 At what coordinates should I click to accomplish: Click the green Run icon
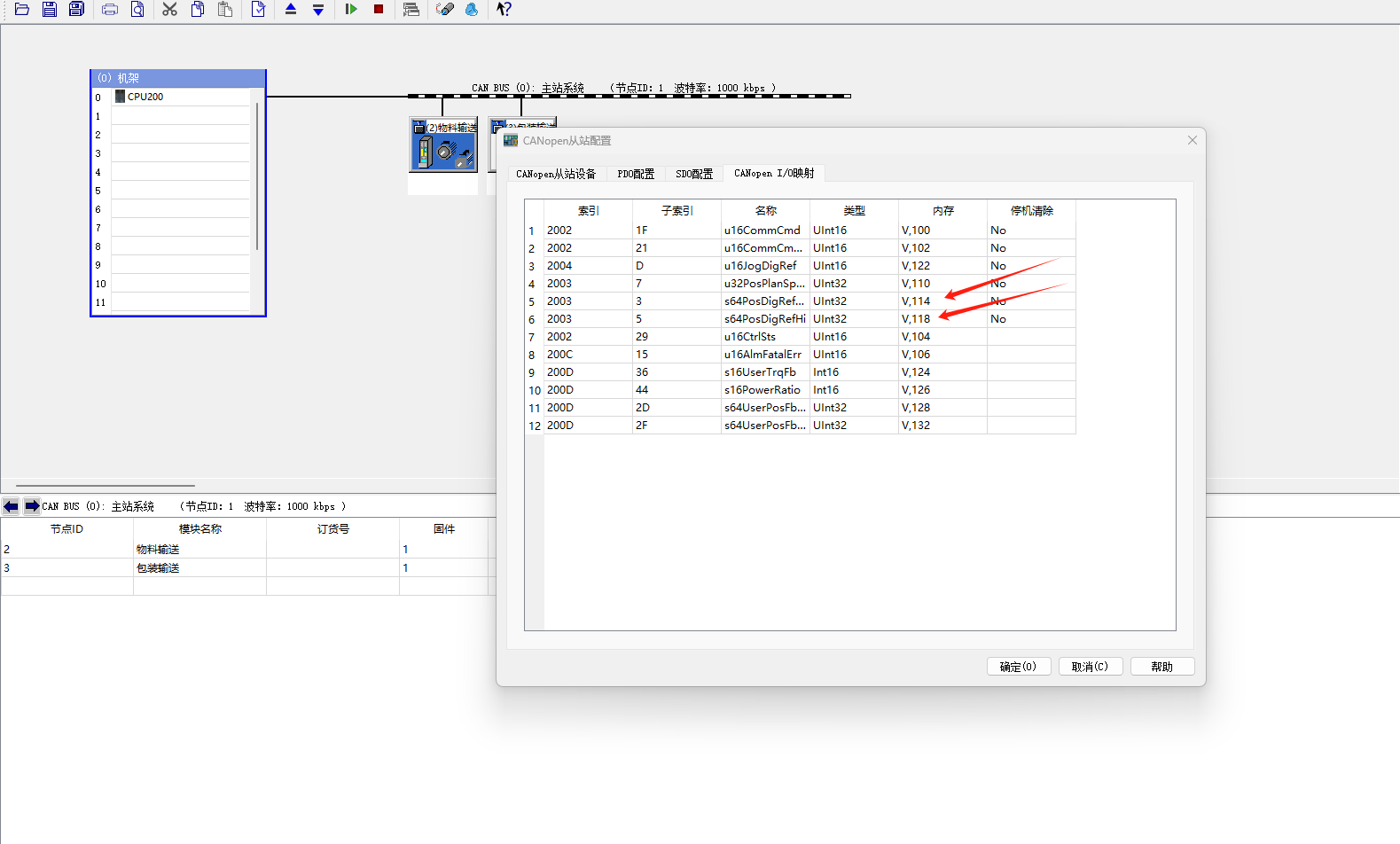pos(351,9)
